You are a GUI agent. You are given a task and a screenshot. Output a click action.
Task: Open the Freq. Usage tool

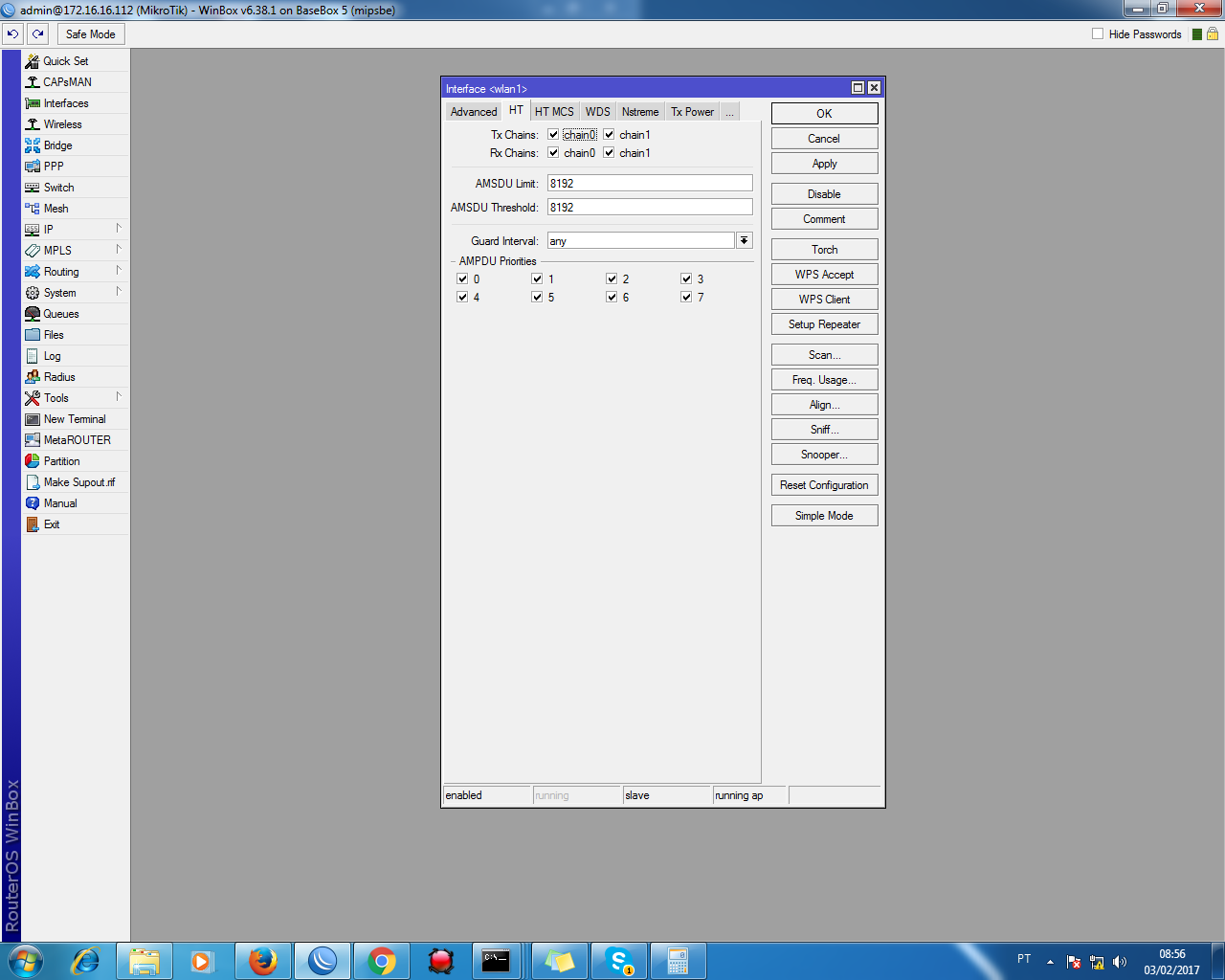825,380
